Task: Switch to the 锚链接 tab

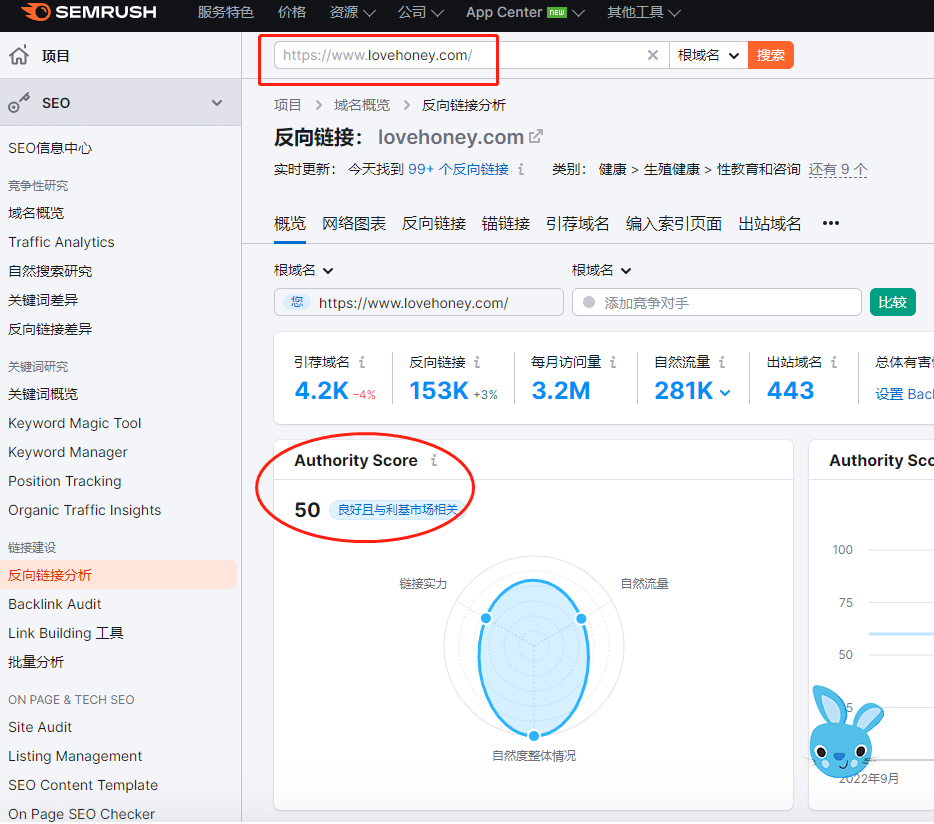Action: tap(506, 224)
